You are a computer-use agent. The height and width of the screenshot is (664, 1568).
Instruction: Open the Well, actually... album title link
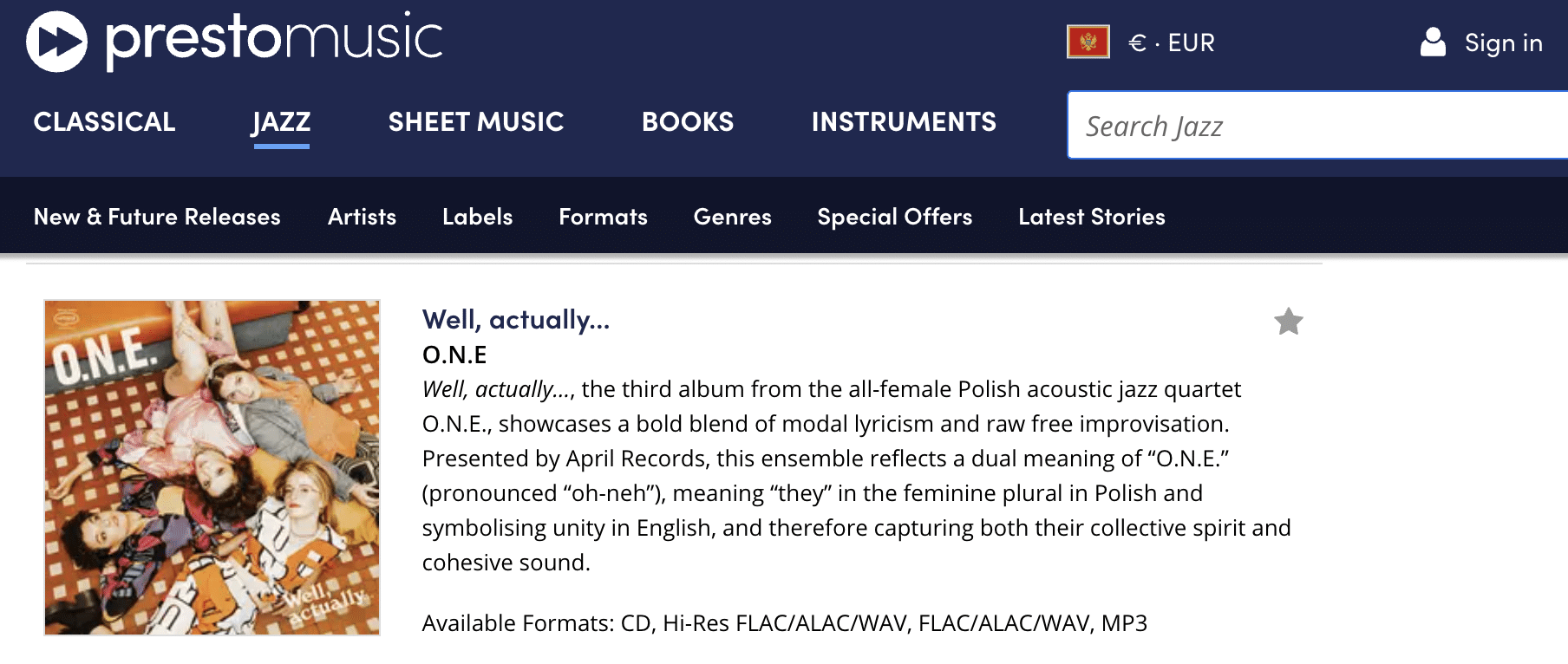[516, 320]
